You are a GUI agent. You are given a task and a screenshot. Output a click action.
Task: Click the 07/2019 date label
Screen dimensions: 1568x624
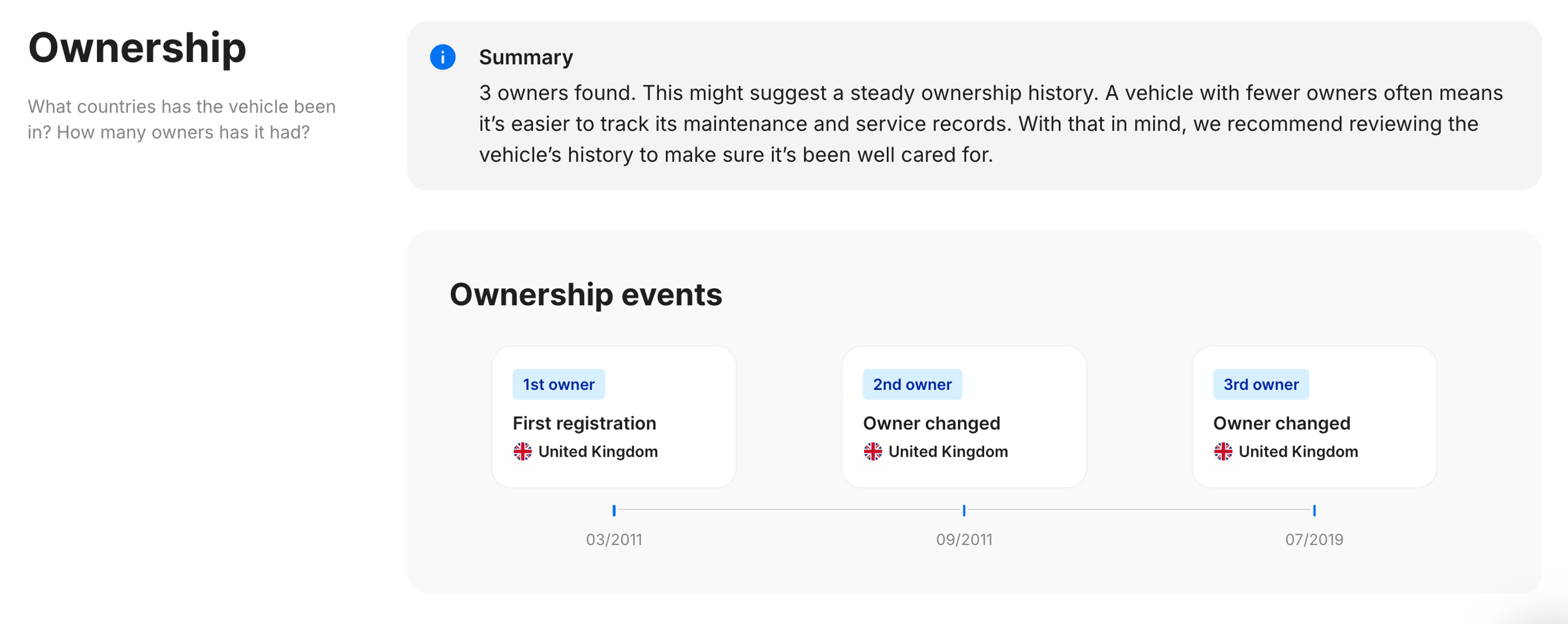pos(1314,539)
